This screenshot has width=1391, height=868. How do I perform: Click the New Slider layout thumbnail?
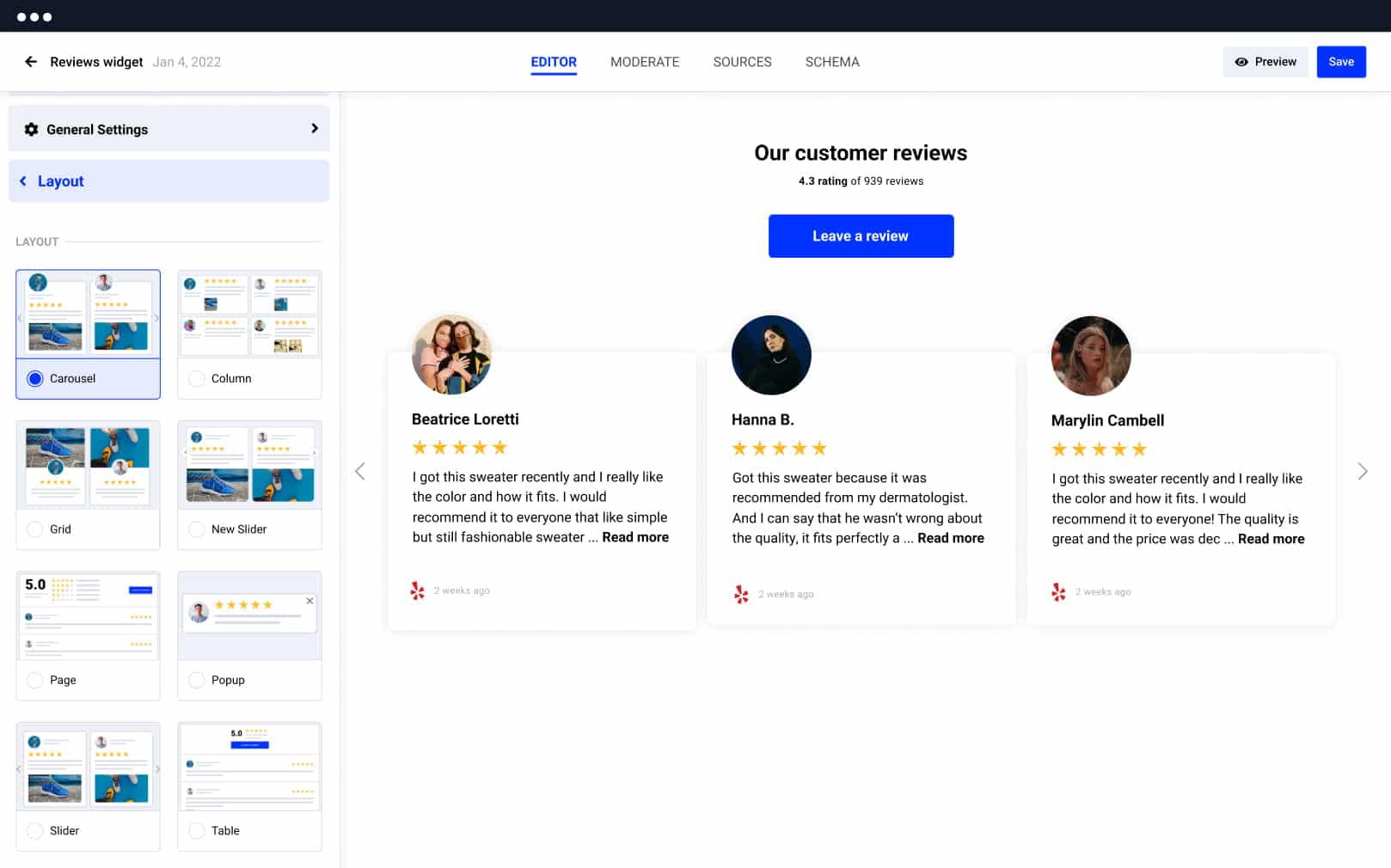pos(249,465)
